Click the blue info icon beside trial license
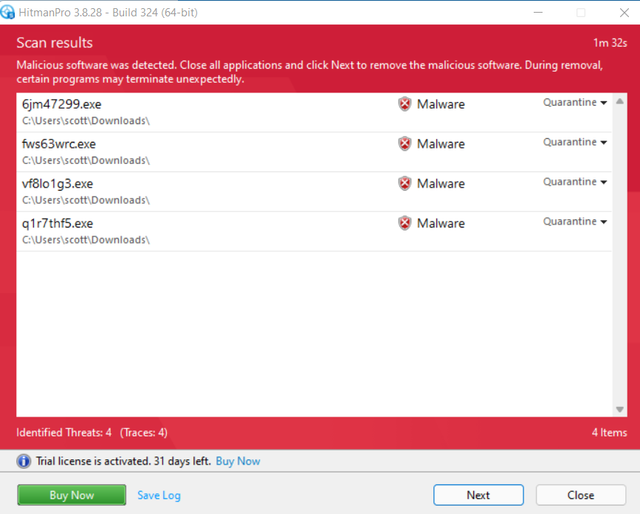This screenshot has width=640, height=514. pyautogui.click(x=24, y=461)
